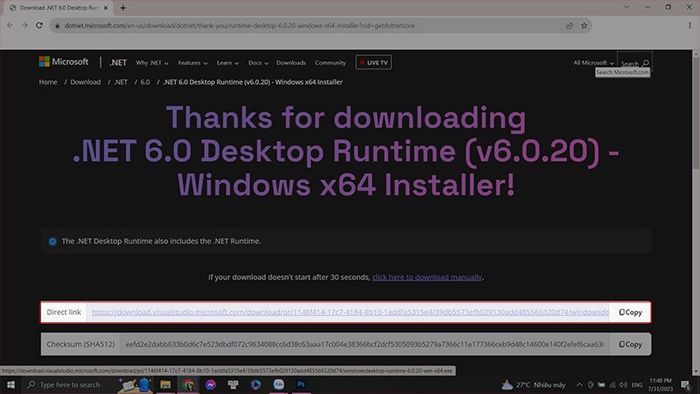
Task: Copy the direct link
Action: [x=630, y=312]
